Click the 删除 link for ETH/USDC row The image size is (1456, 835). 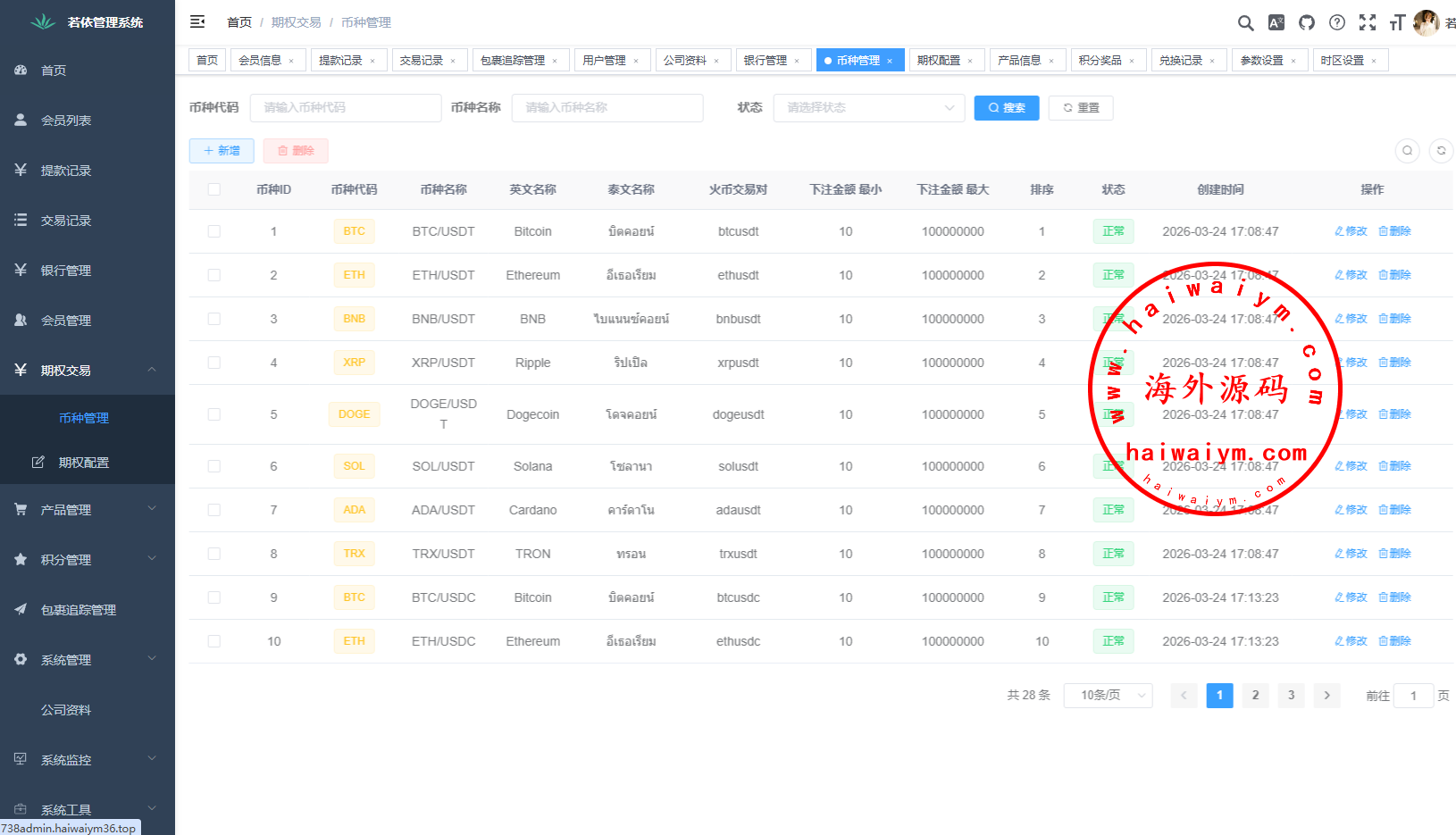pyautogui.click(x=1394, y=641)
